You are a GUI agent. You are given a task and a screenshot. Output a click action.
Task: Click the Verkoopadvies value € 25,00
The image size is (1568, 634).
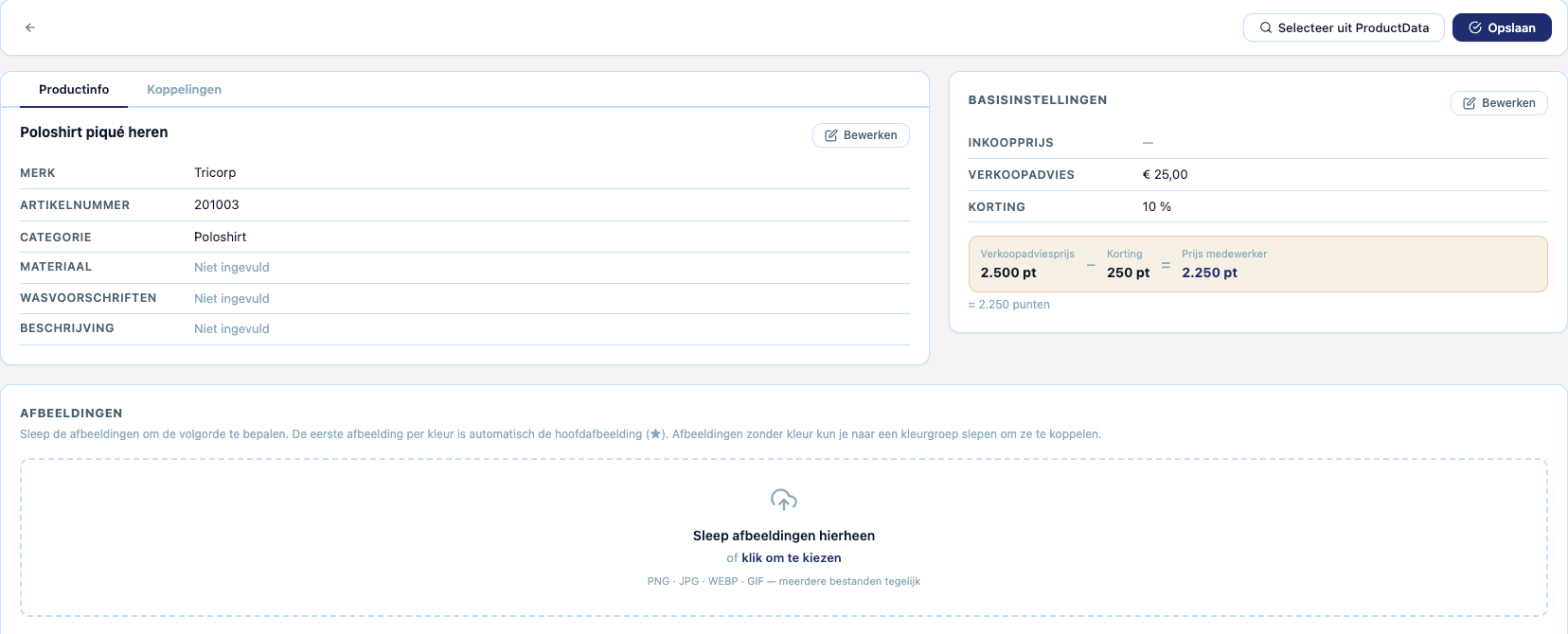click(x=1165, y=174)
